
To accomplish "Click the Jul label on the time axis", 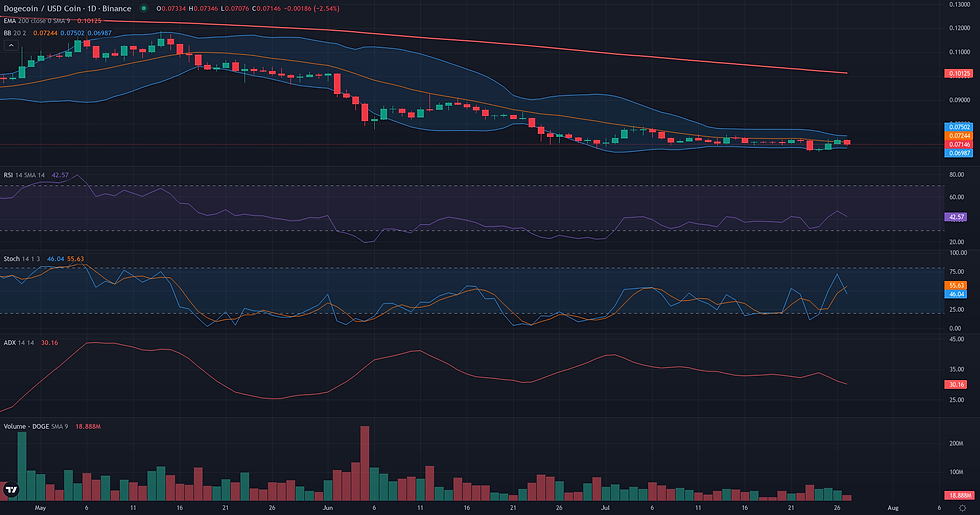I will [x=605, y=508].
